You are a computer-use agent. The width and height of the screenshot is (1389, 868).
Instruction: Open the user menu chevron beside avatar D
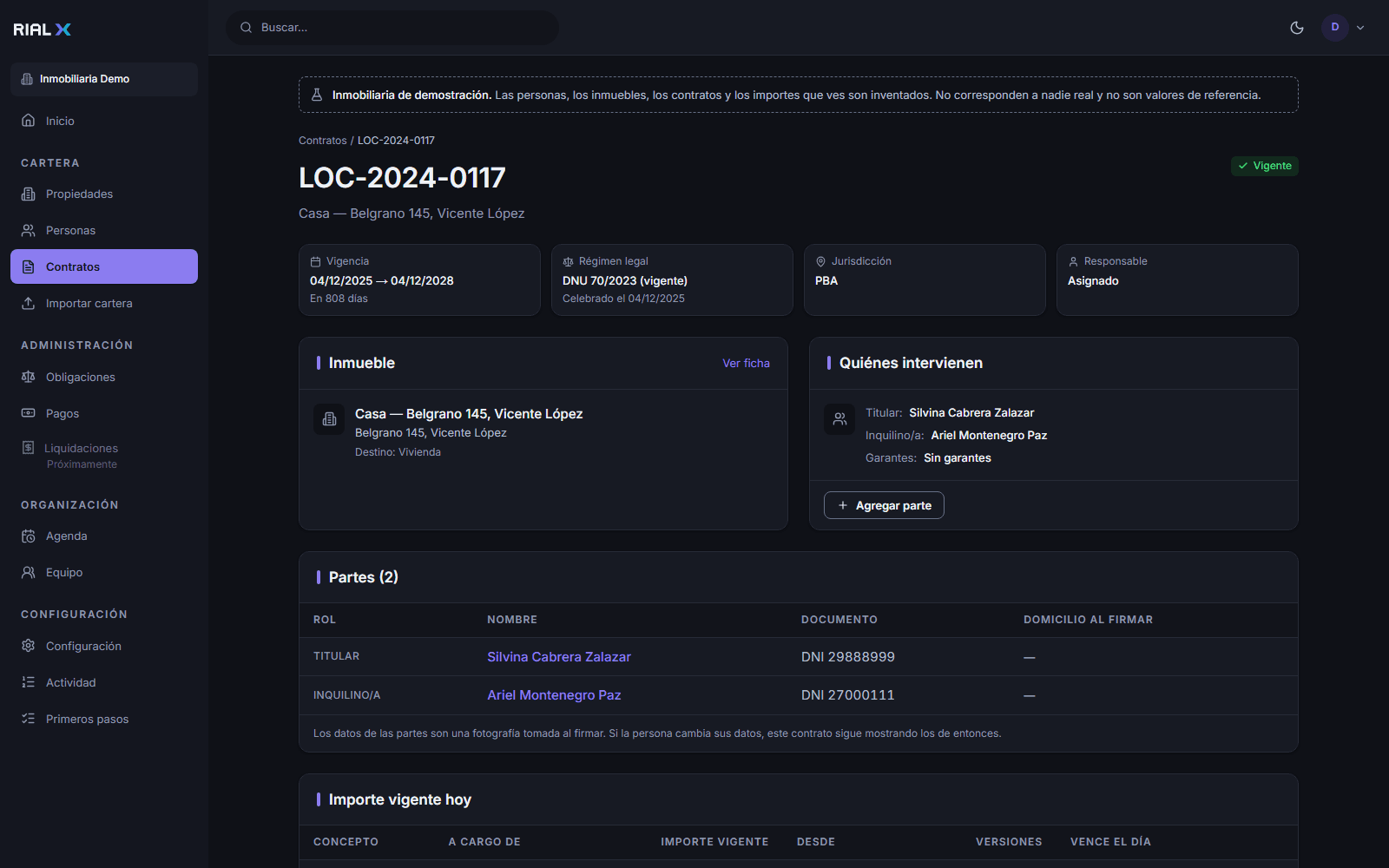(1360, 28)
